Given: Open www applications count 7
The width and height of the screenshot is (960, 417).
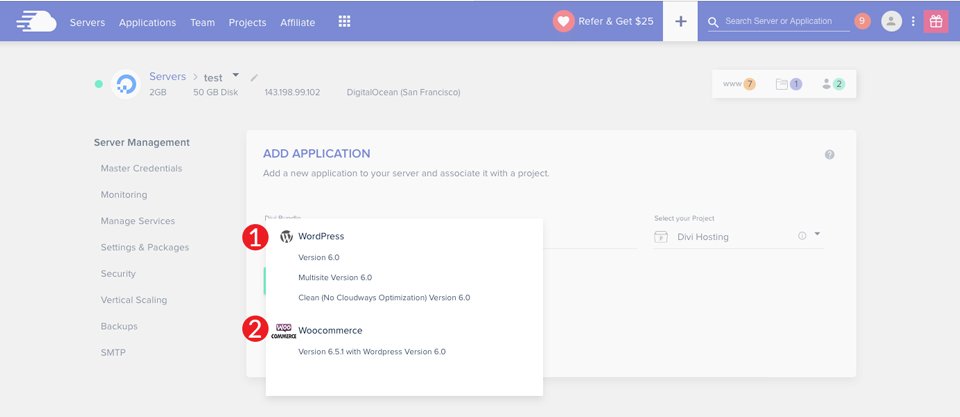Looking at the screenshot, I should pos(739,84).
